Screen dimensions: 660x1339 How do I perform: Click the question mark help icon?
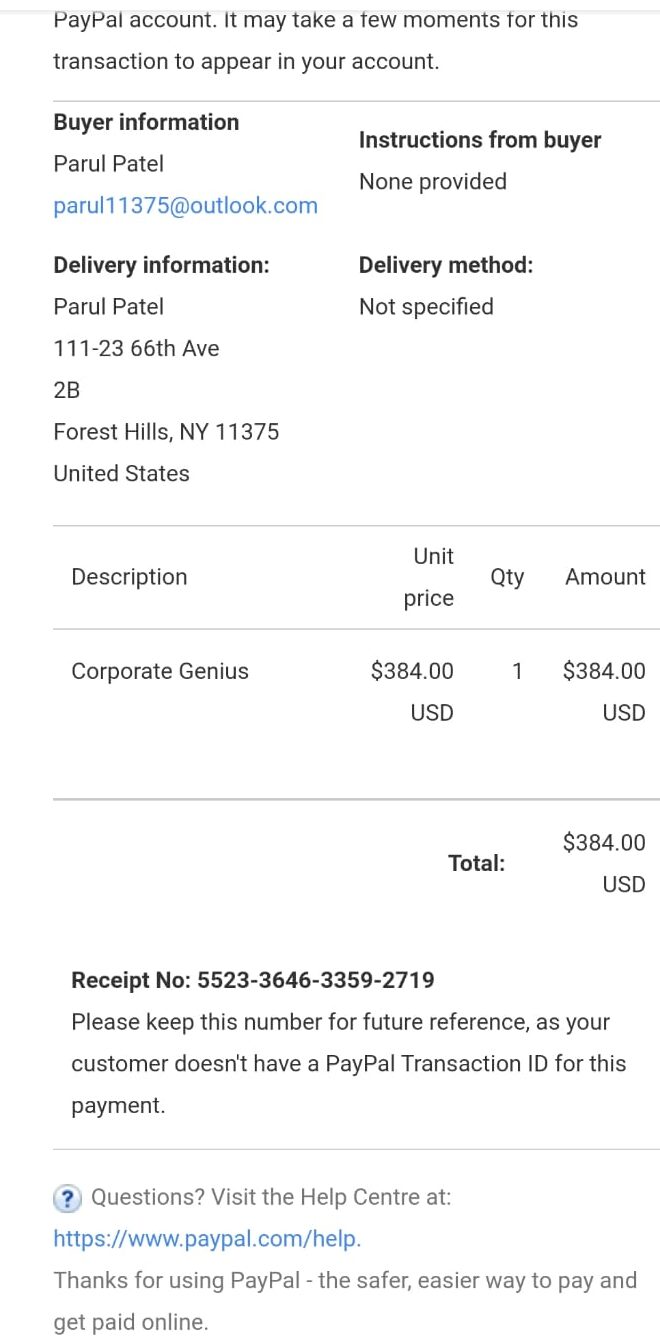coord(67,1197)
